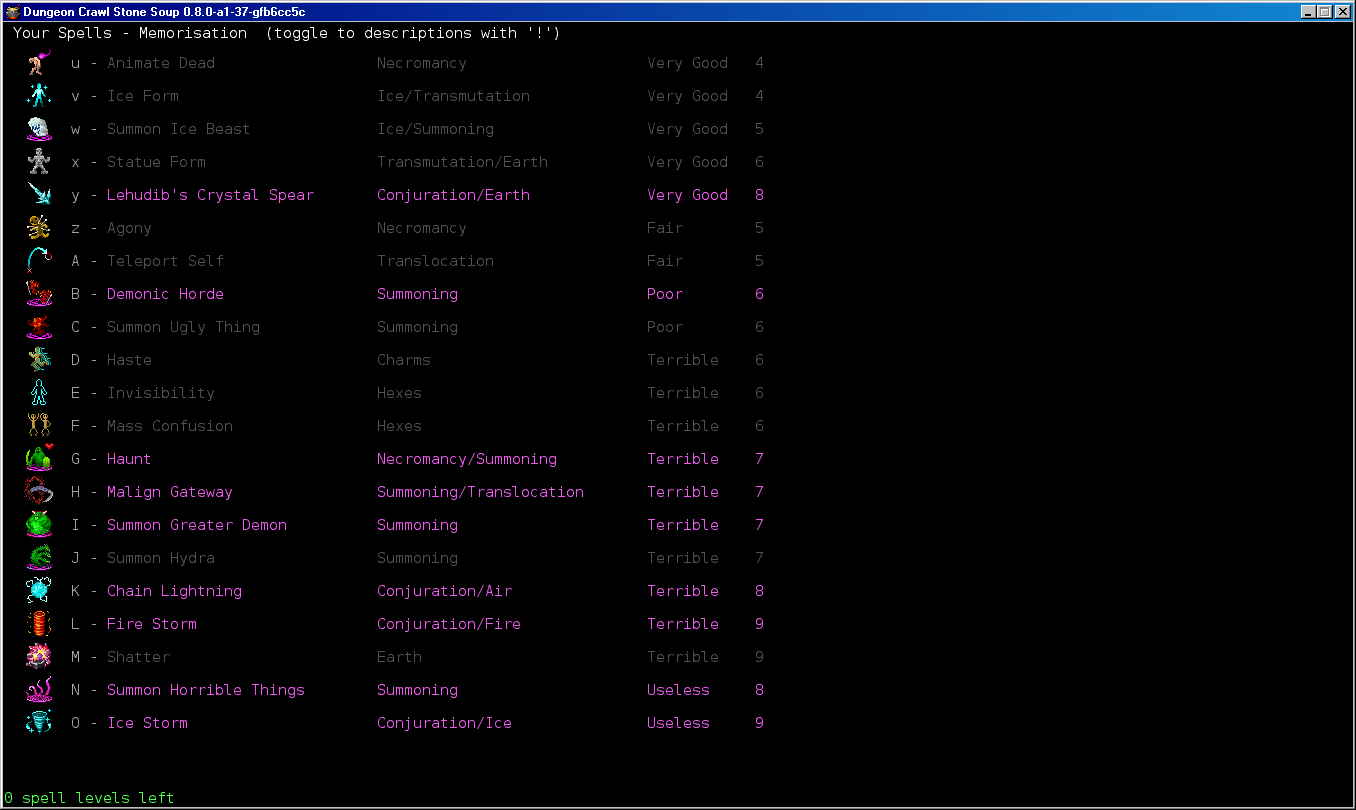Choose the spell name Demonic Horde
Screen dimensions: 1356x810
click(x=165, y=294)
